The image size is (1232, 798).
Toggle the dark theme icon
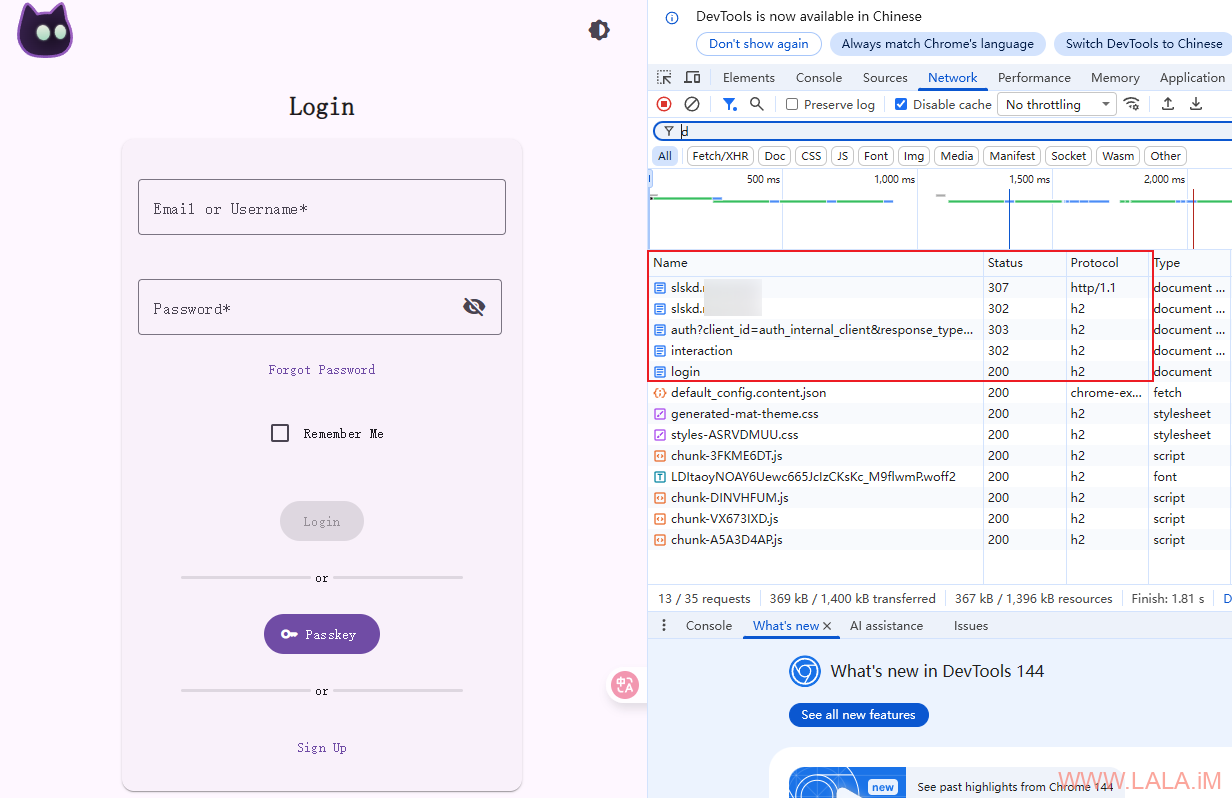599,30
